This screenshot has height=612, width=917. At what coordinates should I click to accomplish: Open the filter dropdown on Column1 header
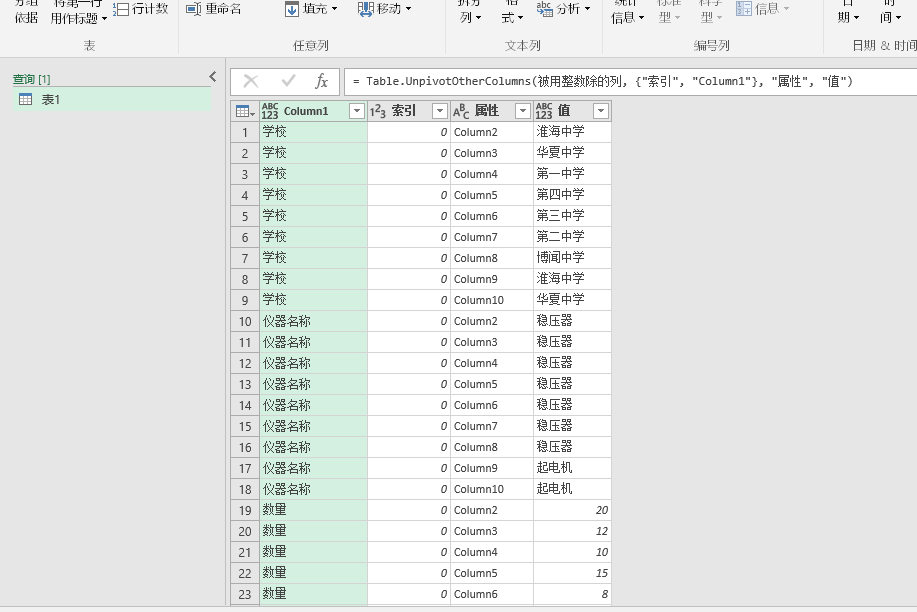tap(355, 109)
